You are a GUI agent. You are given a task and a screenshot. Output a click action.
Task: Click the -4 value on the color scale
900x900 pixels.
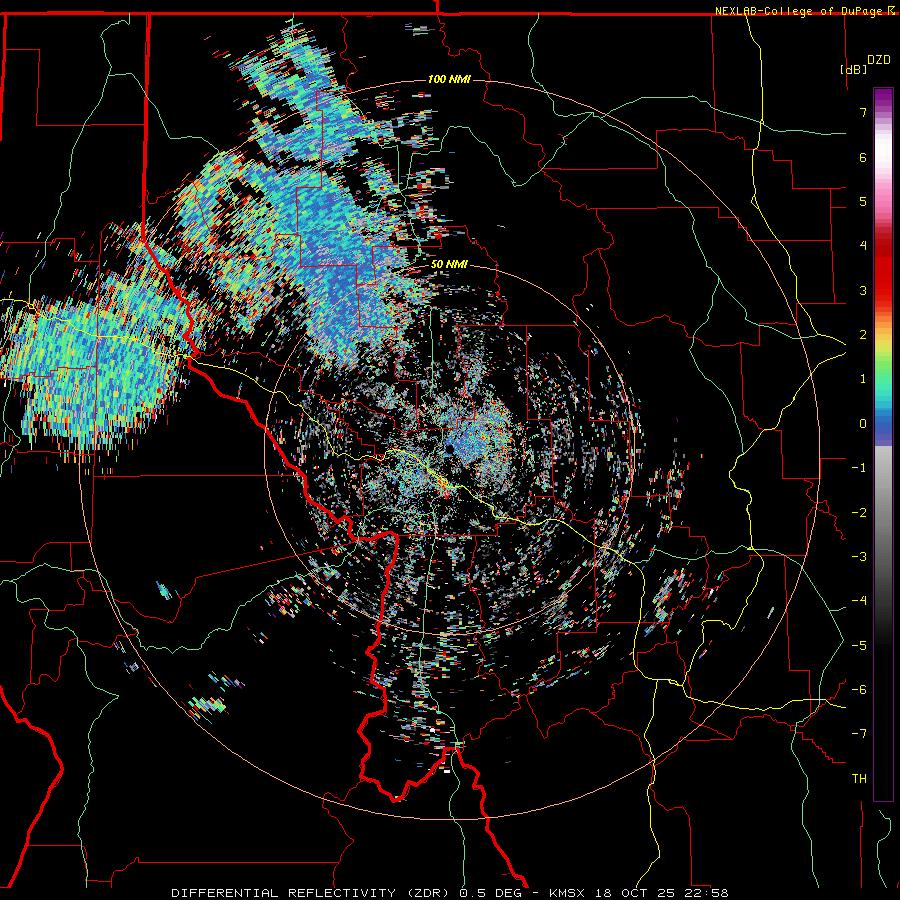[x=859, y=601]
